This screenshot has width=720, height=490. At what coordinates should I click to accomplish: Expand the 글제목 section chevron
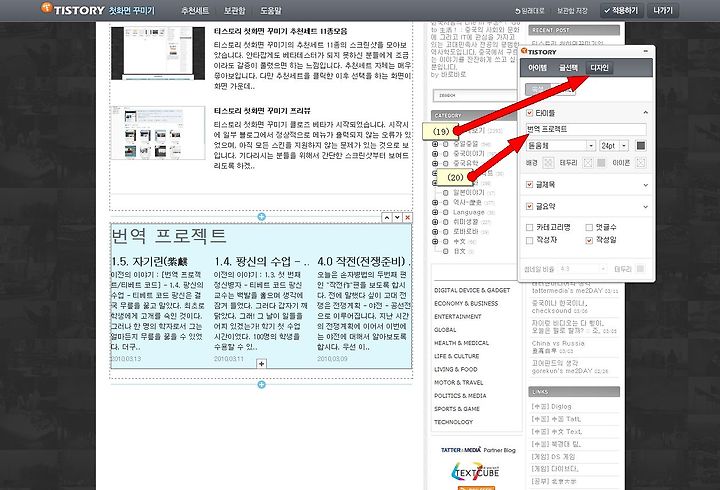645,185
